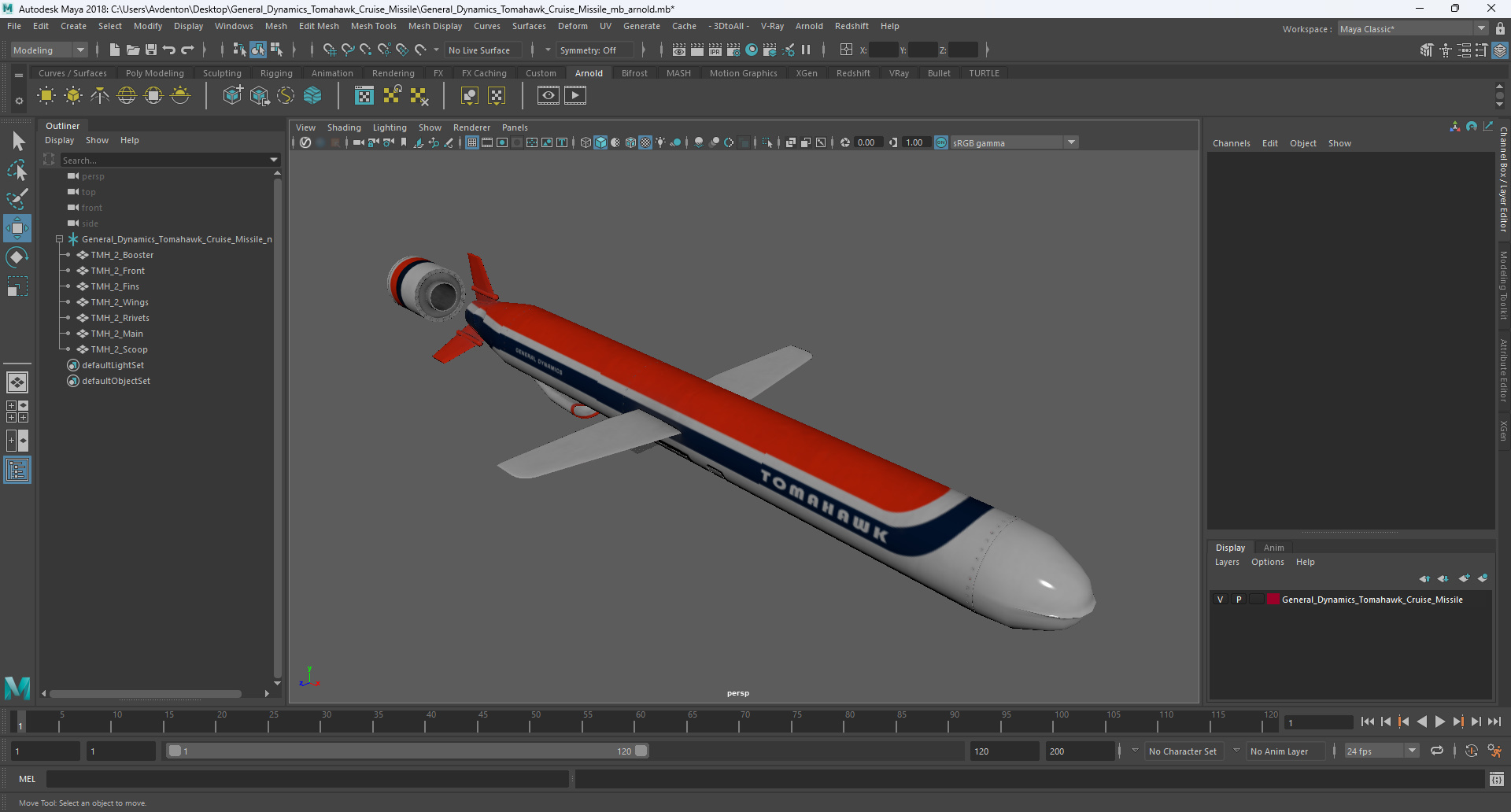
Task: Go to the end of playback range
Action: [x=1494, y=722]
